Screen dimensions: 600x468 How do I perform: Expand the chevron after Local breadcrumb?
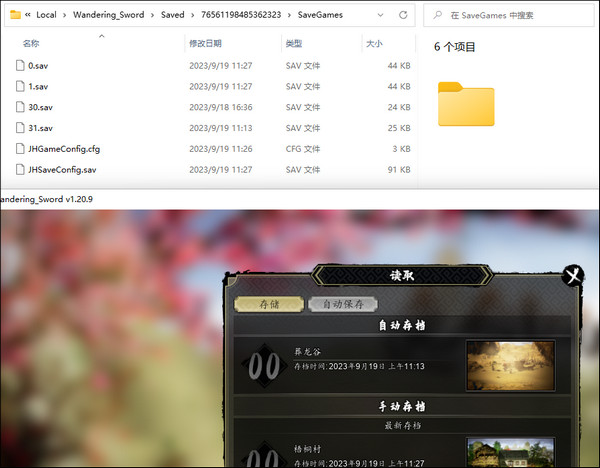click(x=64, y=15)
